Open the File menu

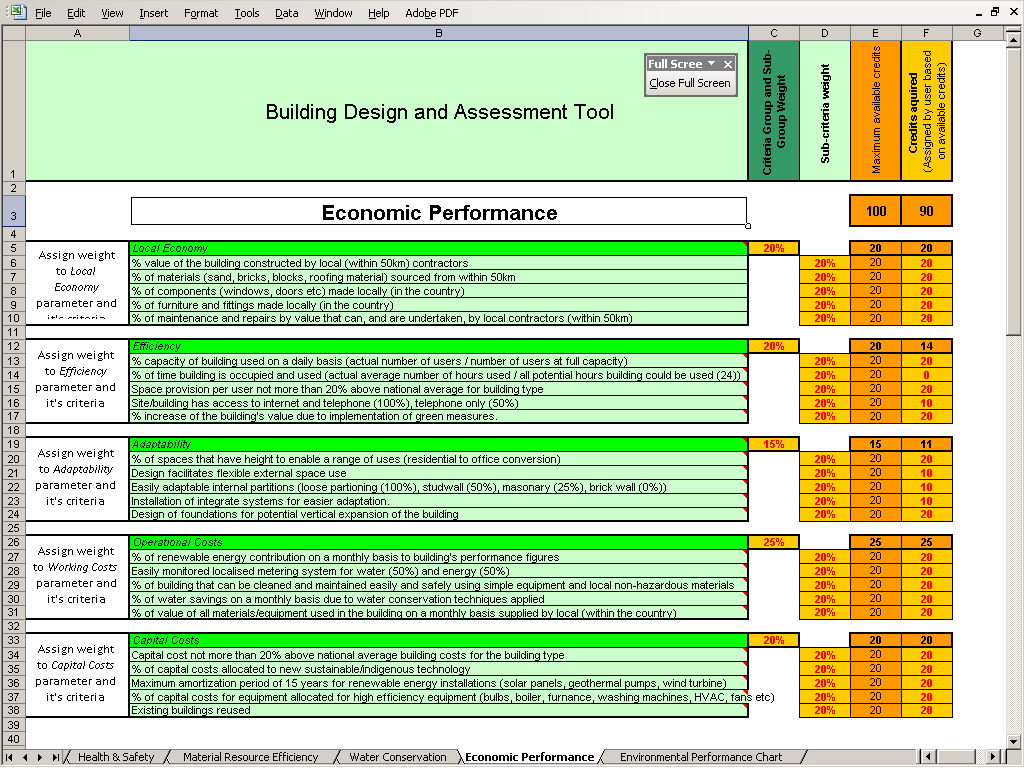tap(42, 13)
